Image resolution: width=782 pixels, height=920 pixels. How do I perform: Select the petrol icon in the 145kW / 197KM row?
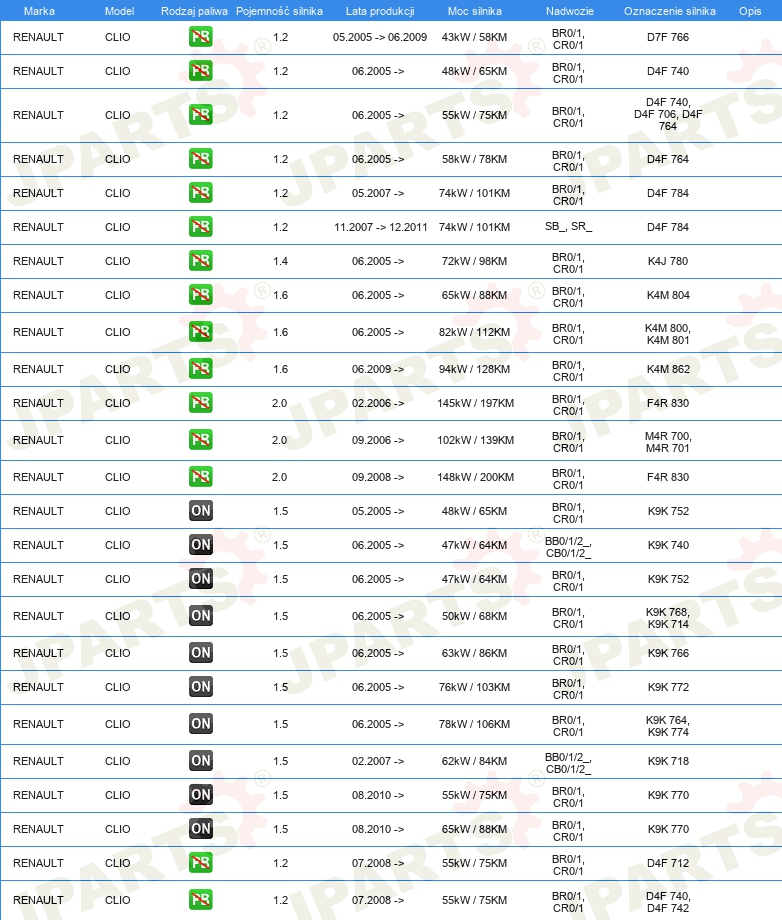[x=201, y=403]
